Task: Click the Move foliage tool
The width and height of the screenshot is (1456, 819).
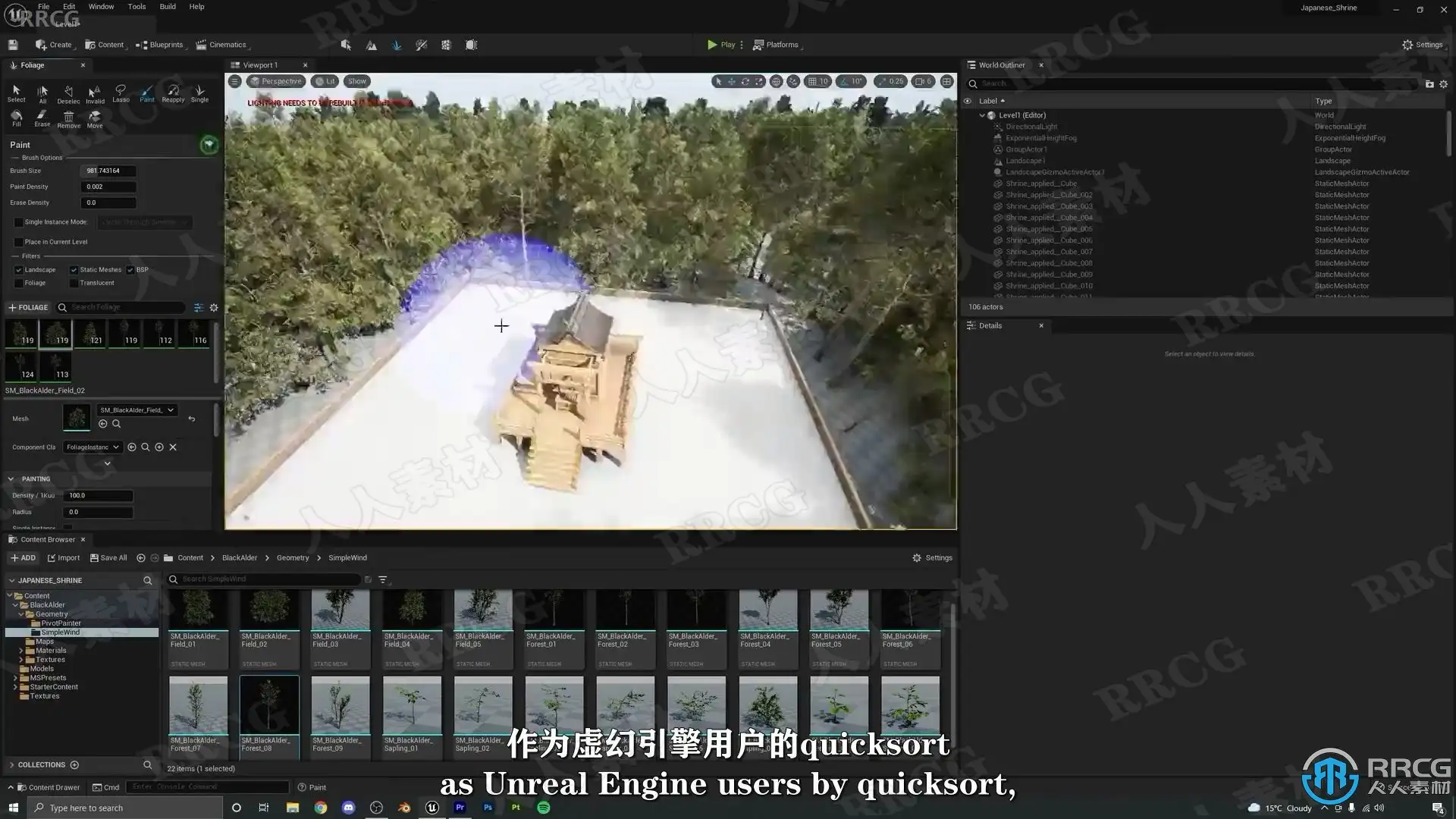Action: pos(95,118)
